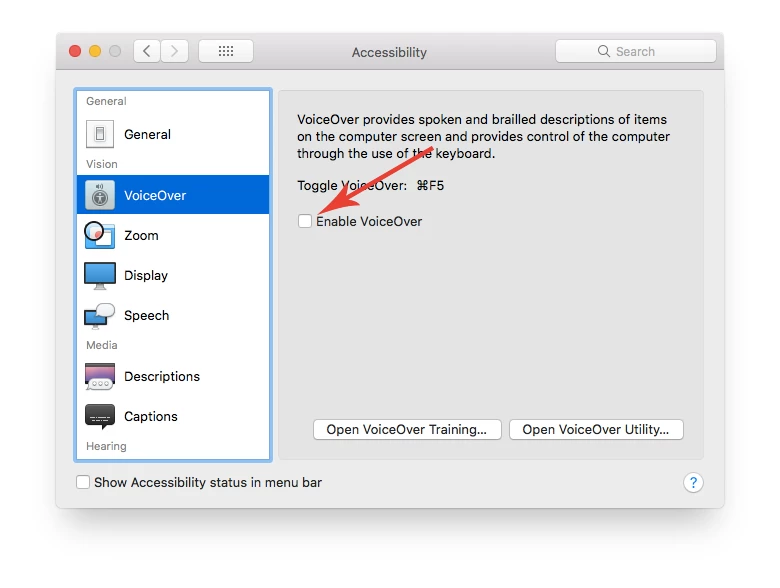Click the magnifying glass search icon

pos(603,51)
